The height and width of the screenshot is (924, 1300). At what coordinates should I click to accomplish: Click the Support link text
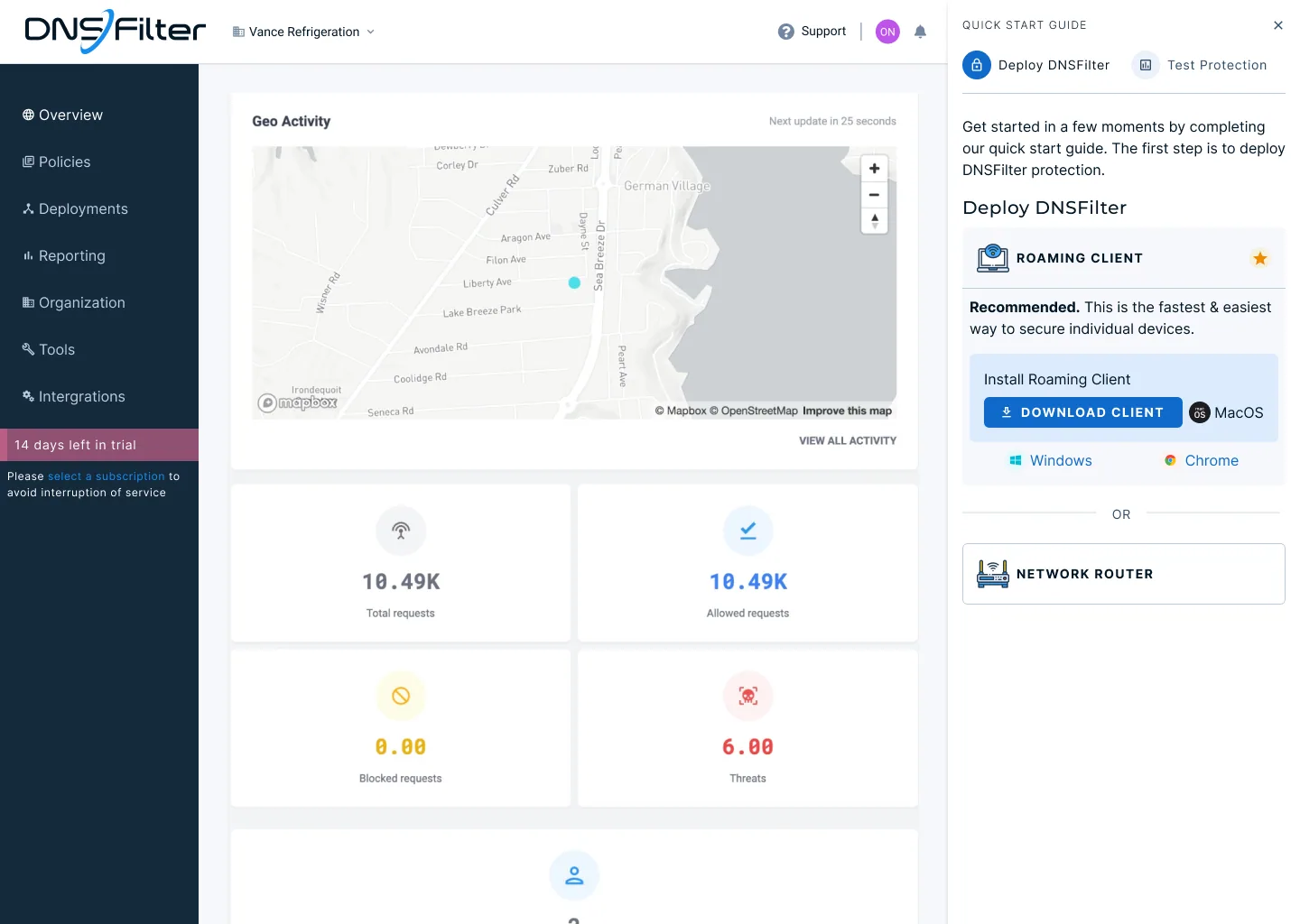click(x=823, y=32)
